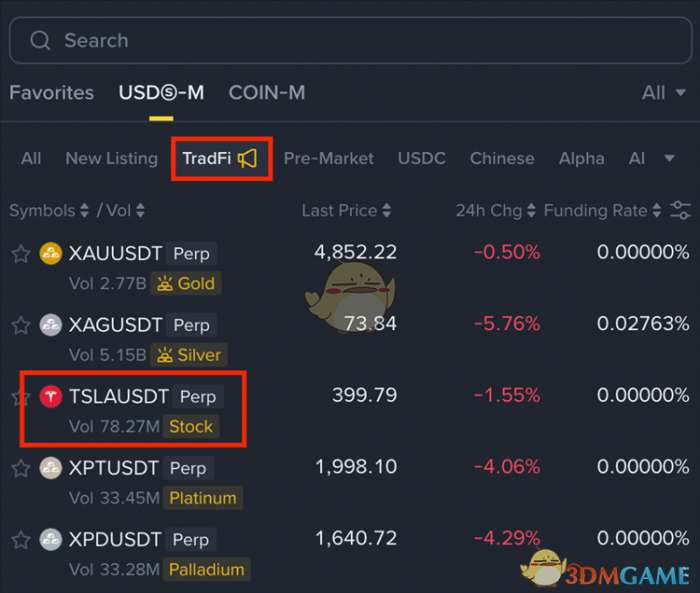This screenshot has width=700, height=593.
Task: Switch to the COIN-M tab
Action: coord(267,93)
